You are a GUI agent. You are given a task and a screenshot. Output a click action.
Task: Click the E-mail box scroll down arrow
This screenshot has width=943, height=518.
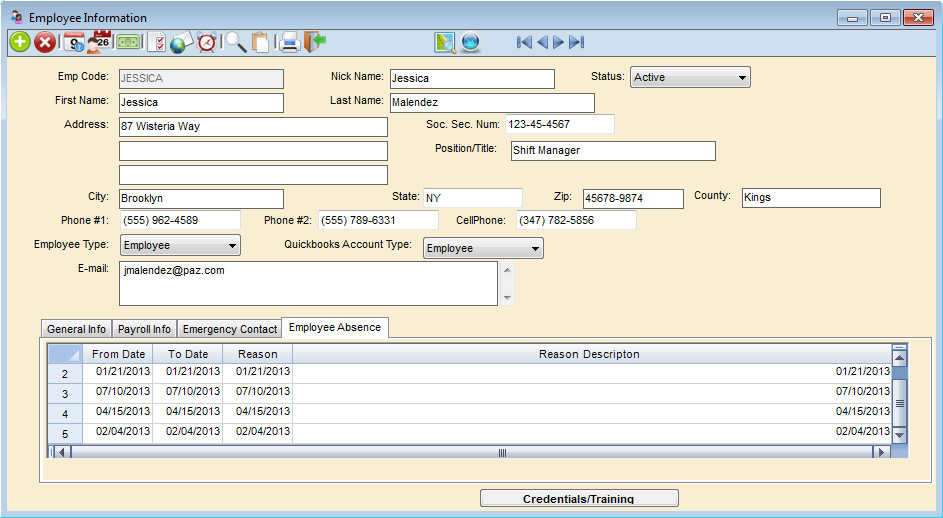(507, 298)
